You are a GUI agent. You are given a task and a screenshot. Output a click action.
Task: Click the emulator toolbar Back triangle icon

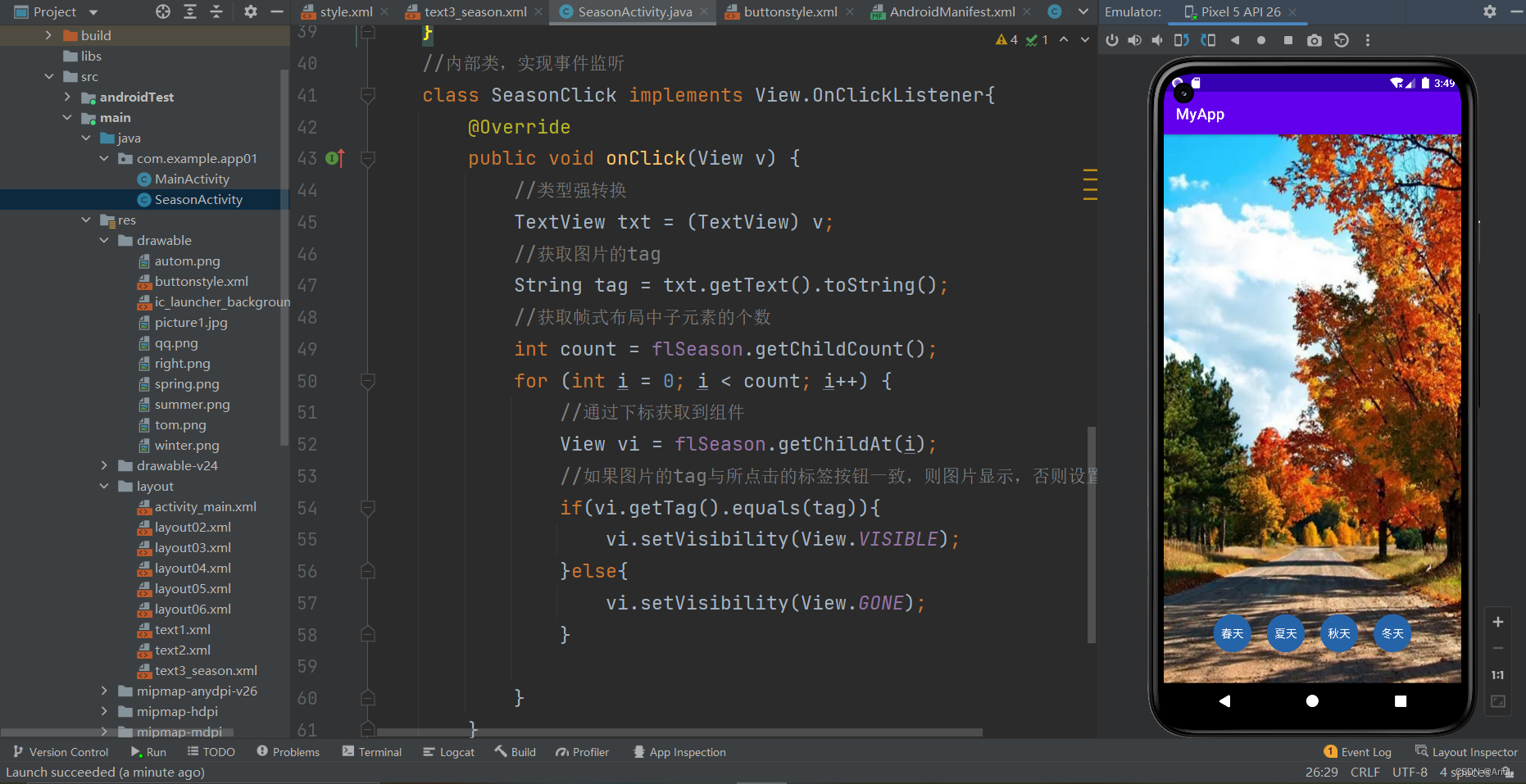1235,40
